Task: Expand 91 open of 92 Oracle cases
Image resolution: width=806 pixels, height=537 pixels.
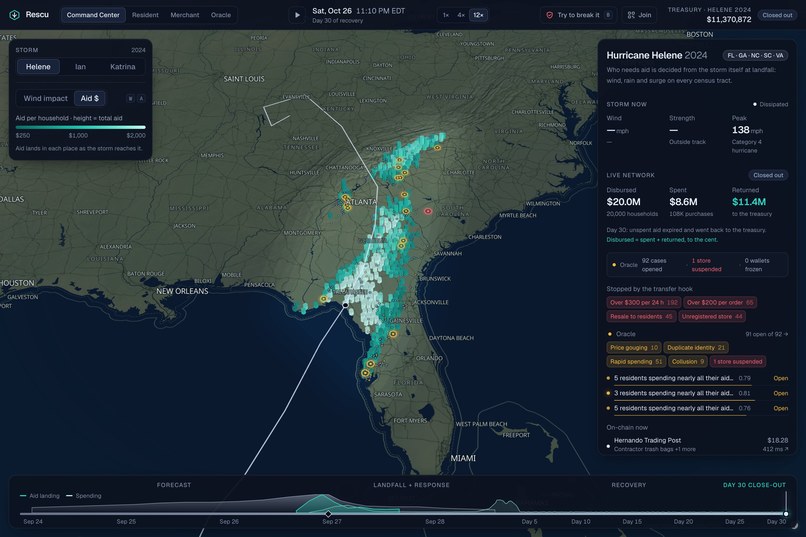Action: tap(766, 334)
